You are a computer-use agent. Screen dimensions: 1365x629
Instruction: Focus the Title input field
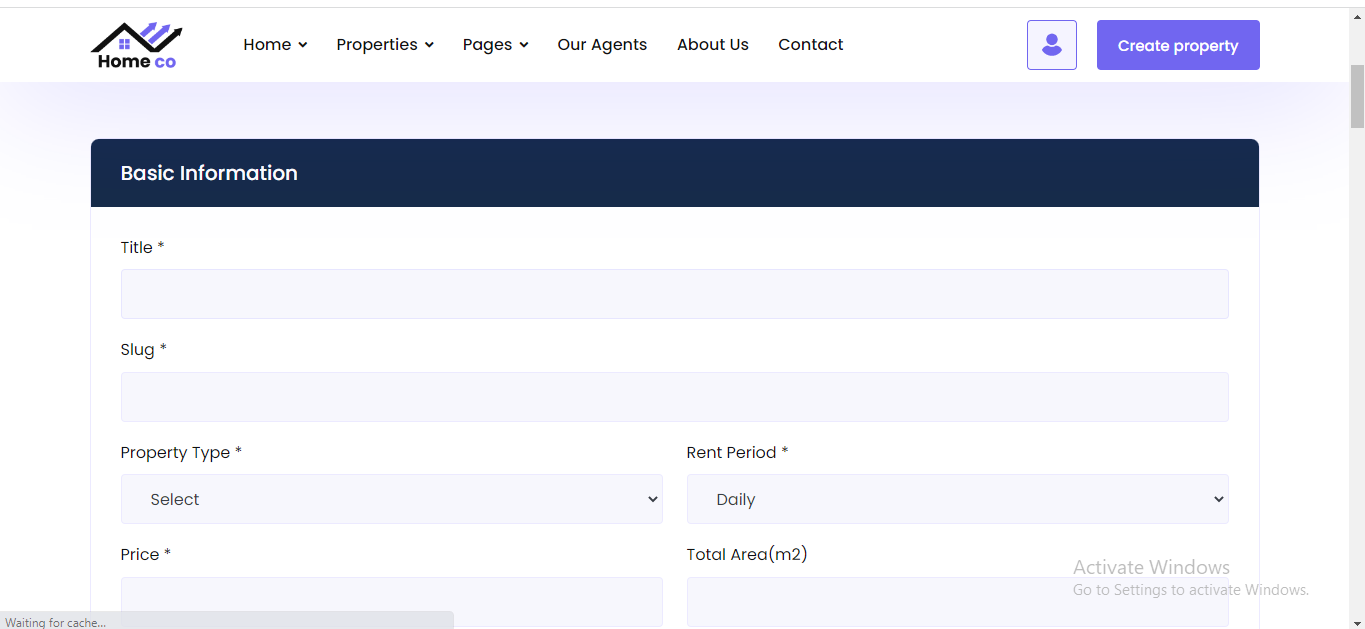674,294
